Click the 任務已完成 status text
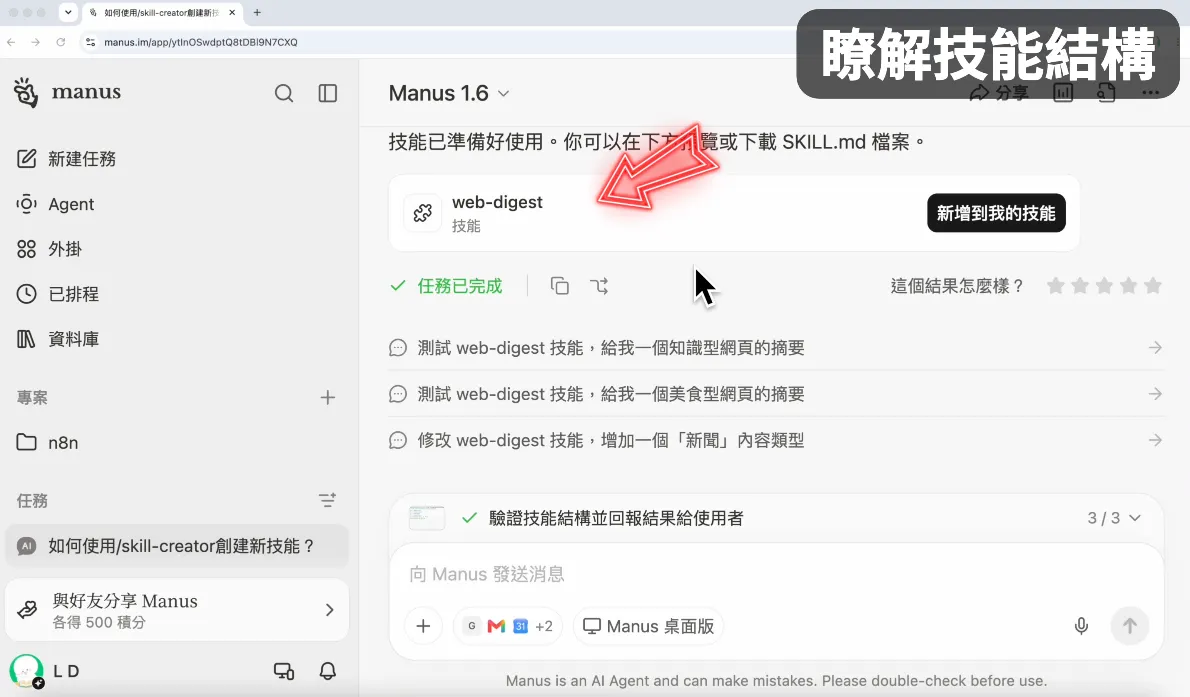 [x=460, y=286]
